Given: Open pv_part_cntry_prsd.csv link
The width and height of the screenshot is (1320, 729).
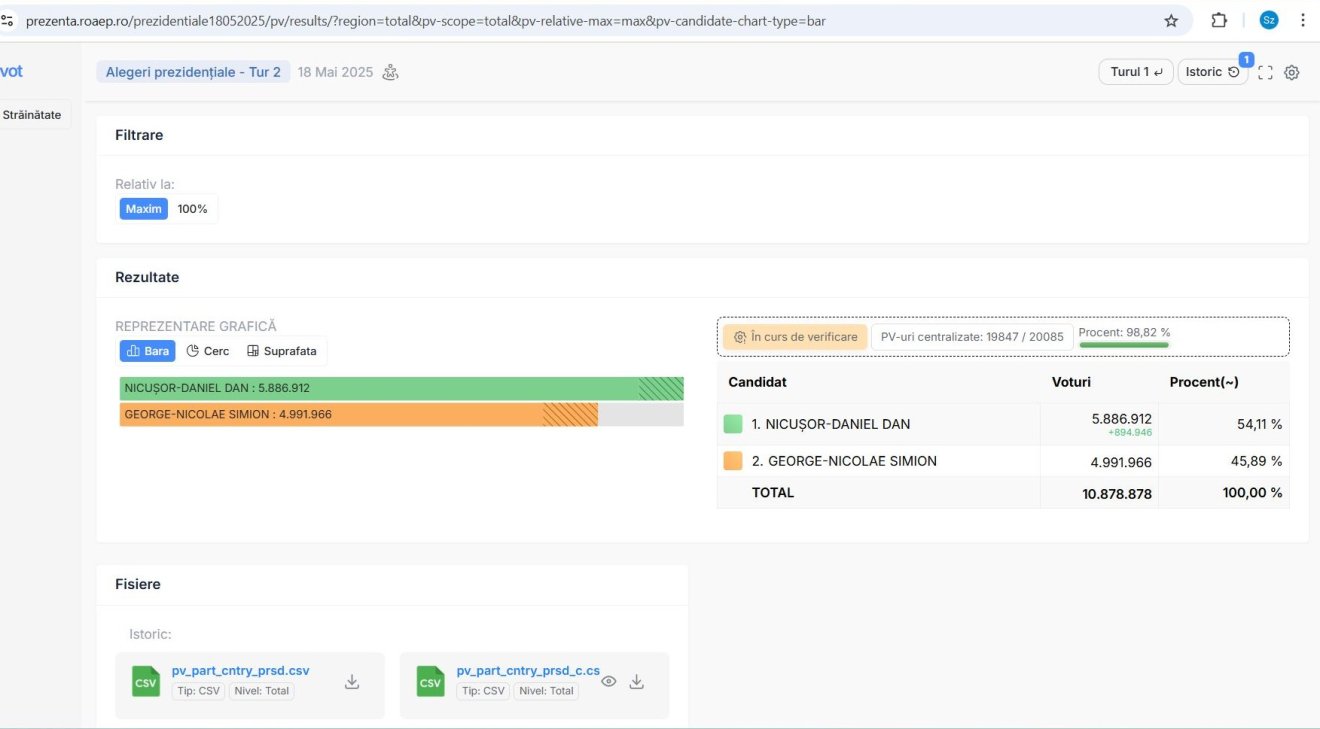Looking at the screenshot, I should click(x=241, y=671).
